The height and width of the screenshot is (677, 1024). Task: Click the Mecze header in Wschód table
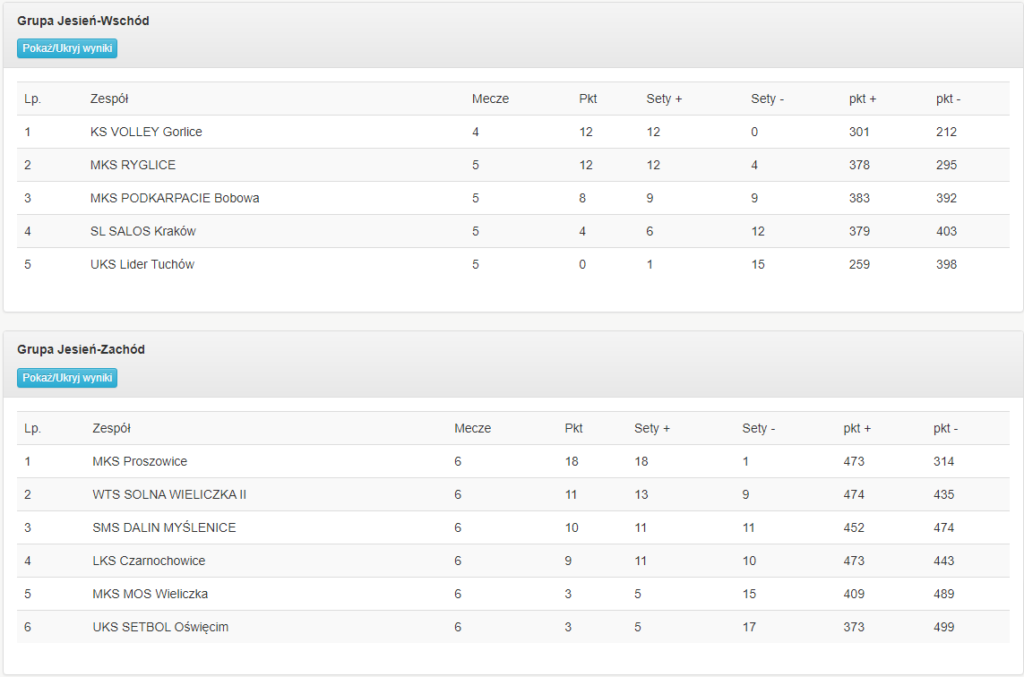click(490, 99)
